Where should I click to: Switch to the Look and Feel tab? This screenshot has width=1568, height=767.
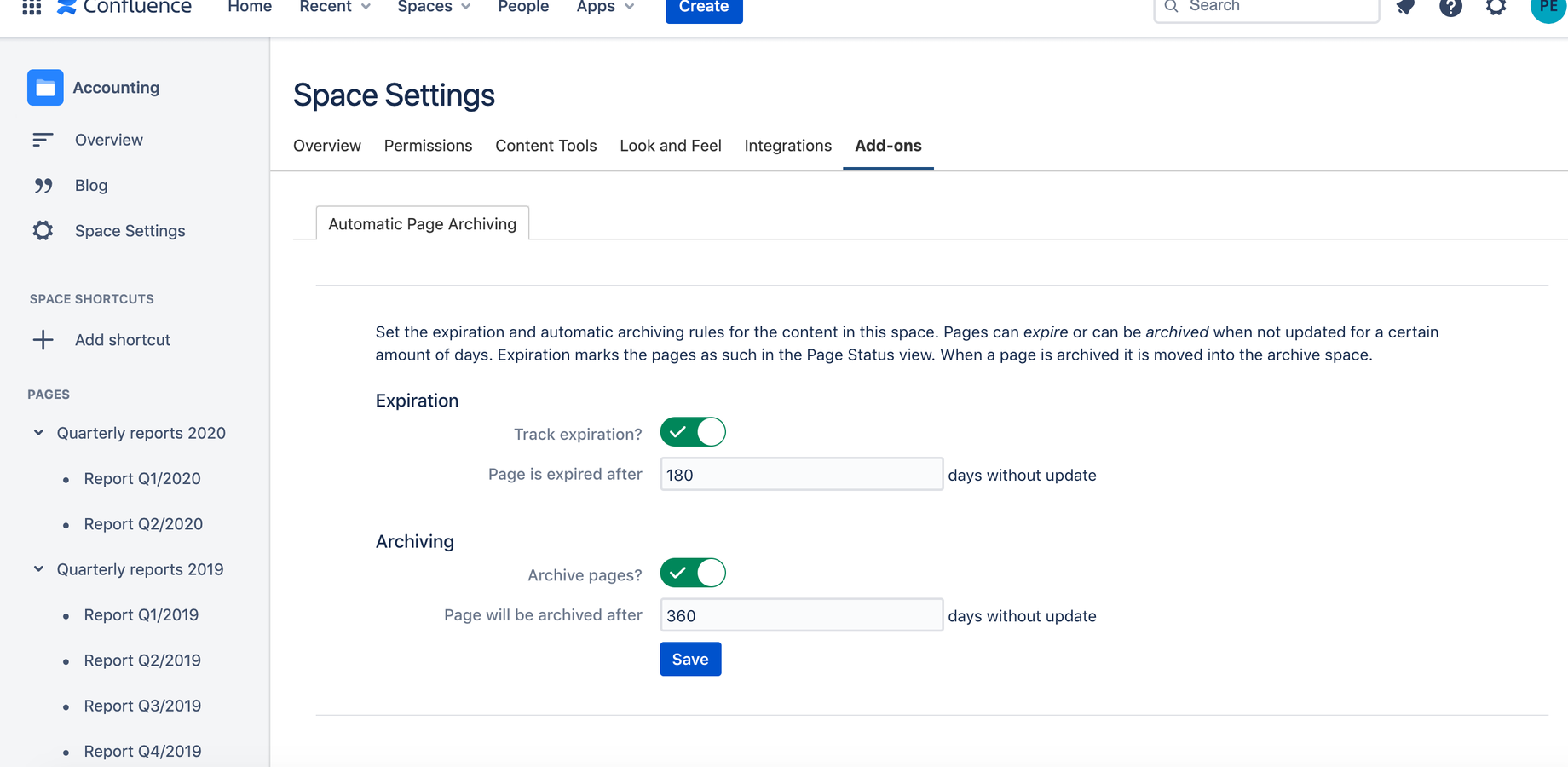pyautogui.click(x=671, y=146)
